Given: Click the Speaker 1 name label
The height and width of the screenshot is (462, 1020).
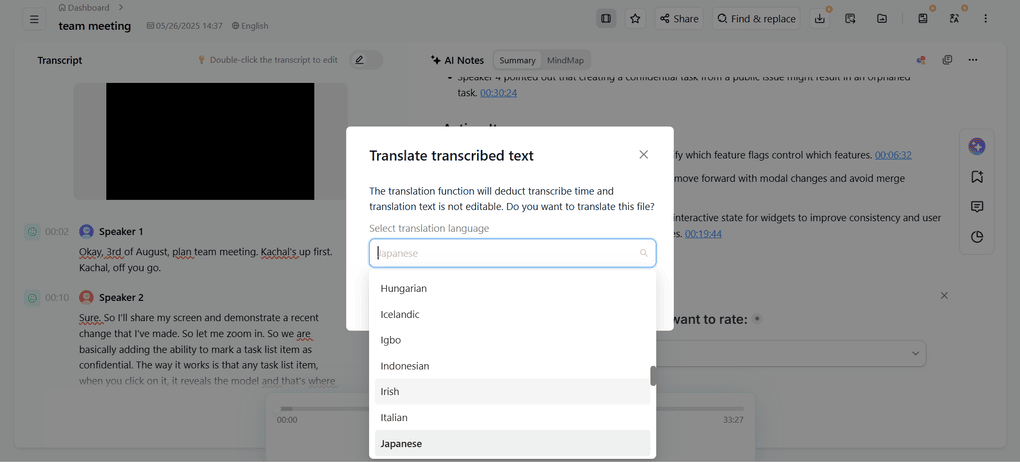Looking at the screenshot, I should pos(121,232).
